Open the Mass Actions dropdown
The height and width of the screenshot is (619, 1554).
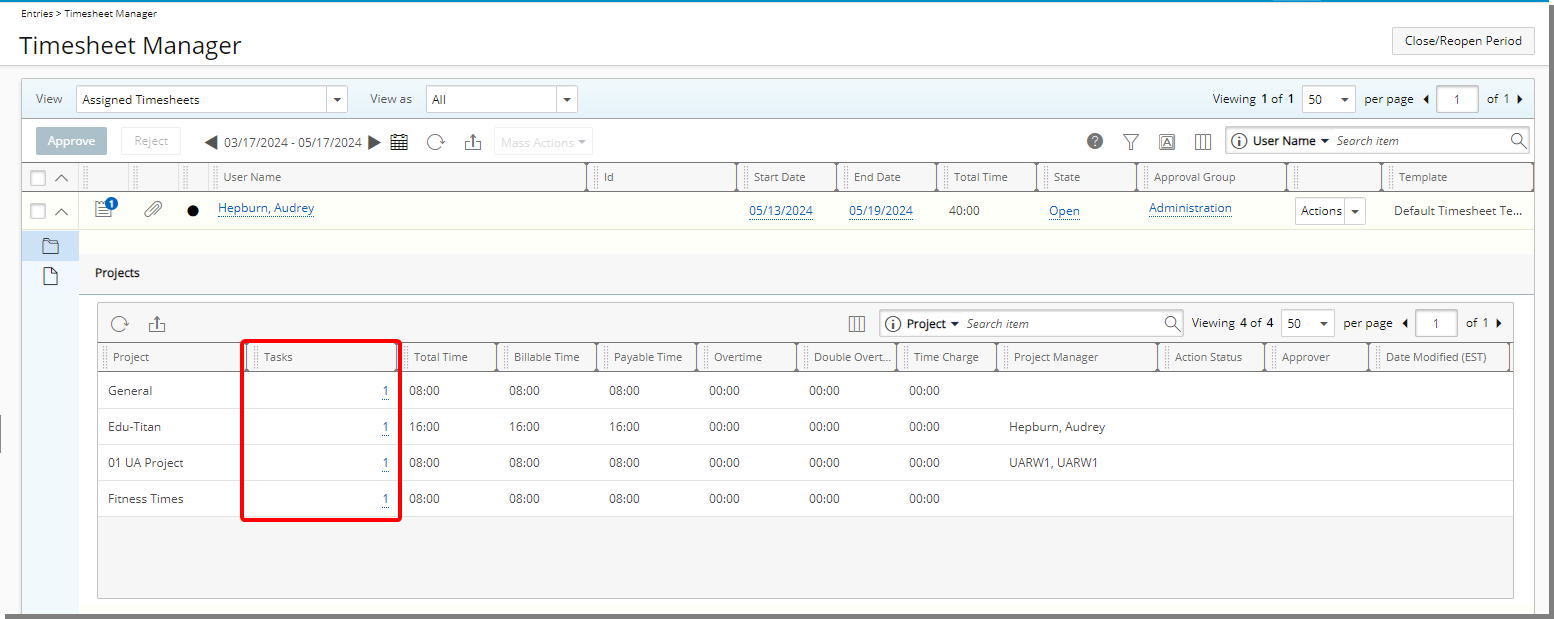[543, 142]
